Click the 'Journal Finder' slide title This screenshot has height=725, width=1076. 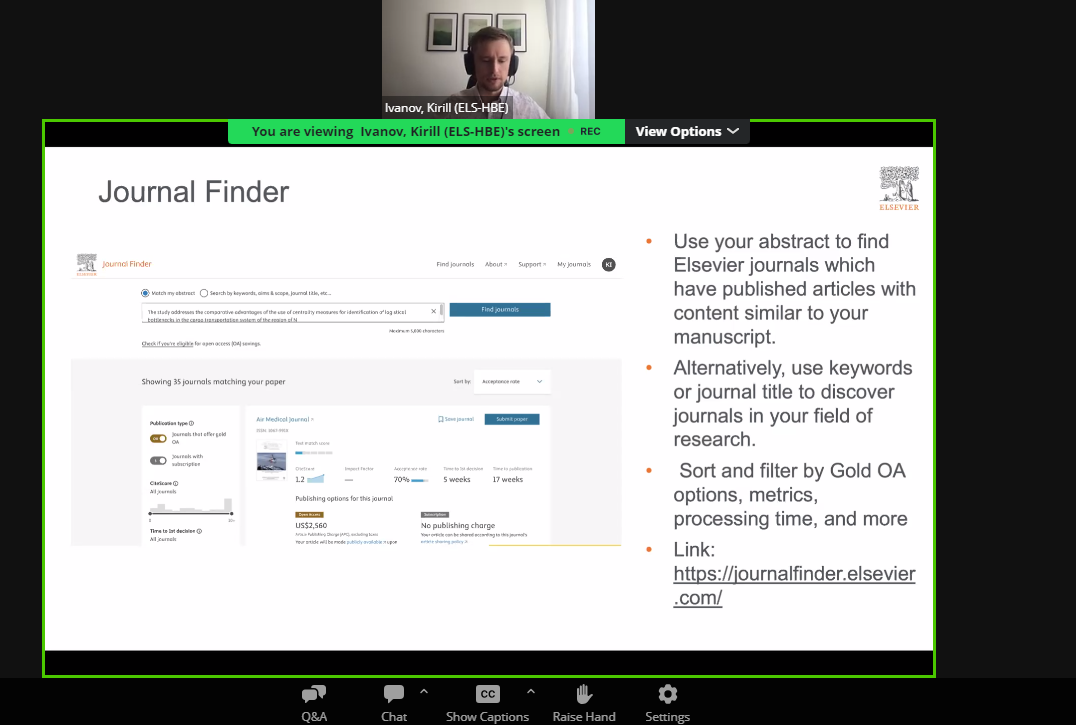(194, 192)
